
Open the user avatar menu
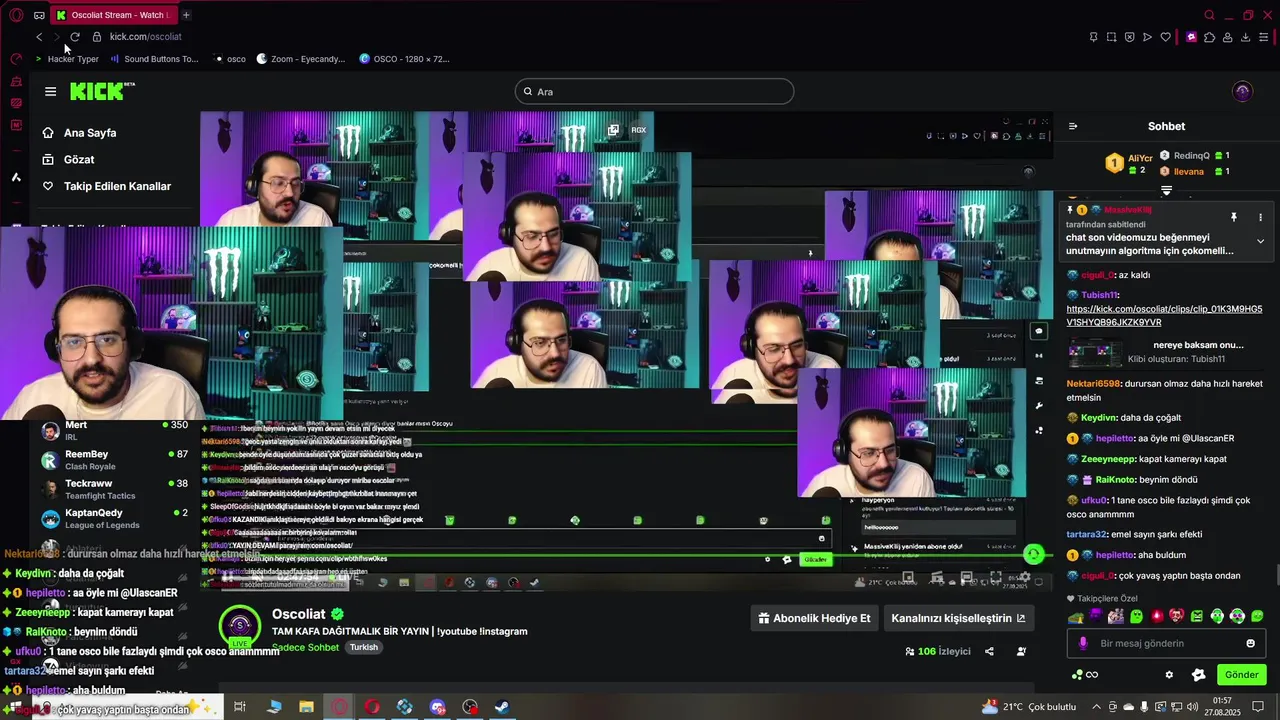point(1242,91)
